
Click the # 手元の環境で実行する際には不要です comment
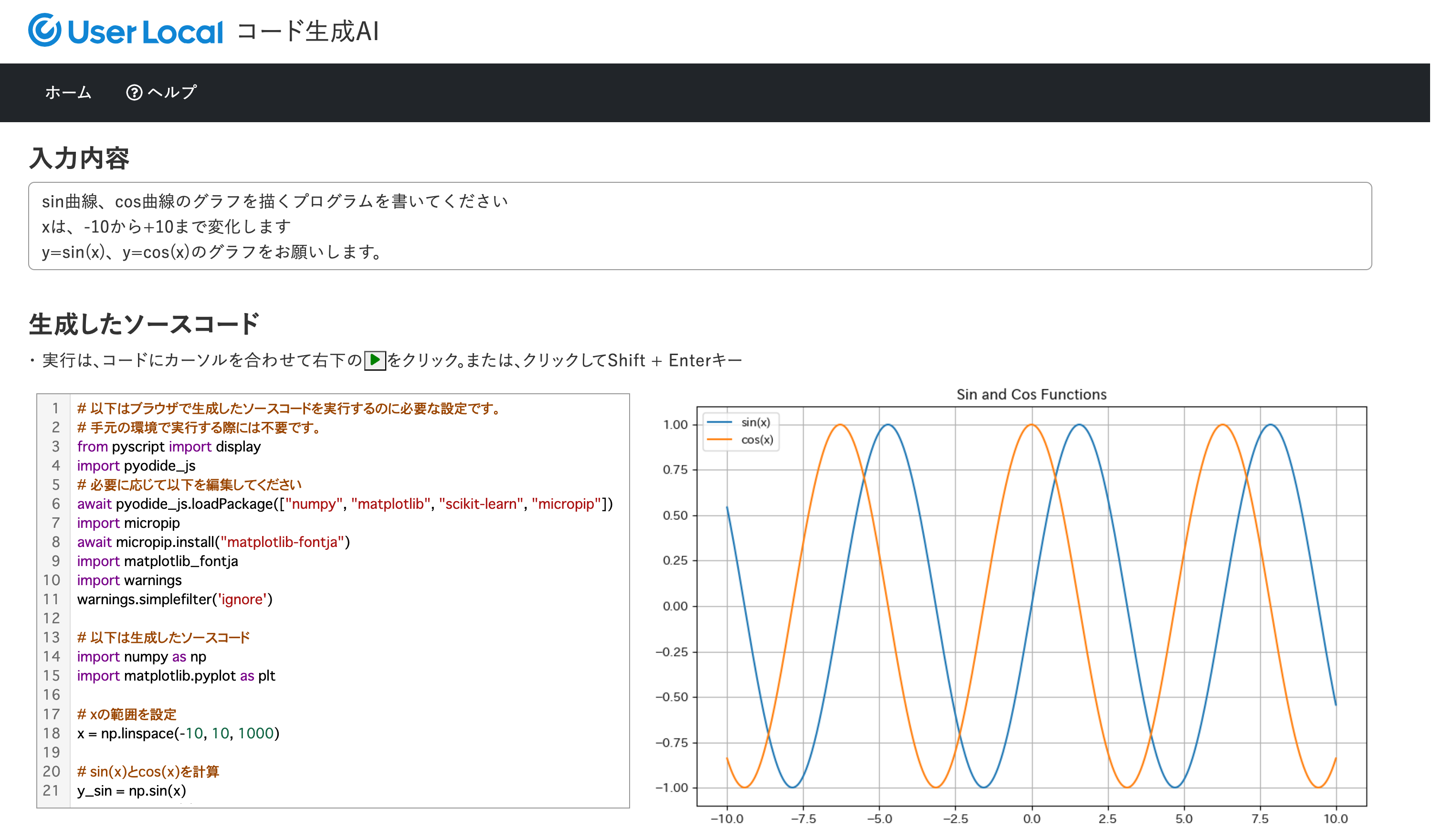pos(198,427)
